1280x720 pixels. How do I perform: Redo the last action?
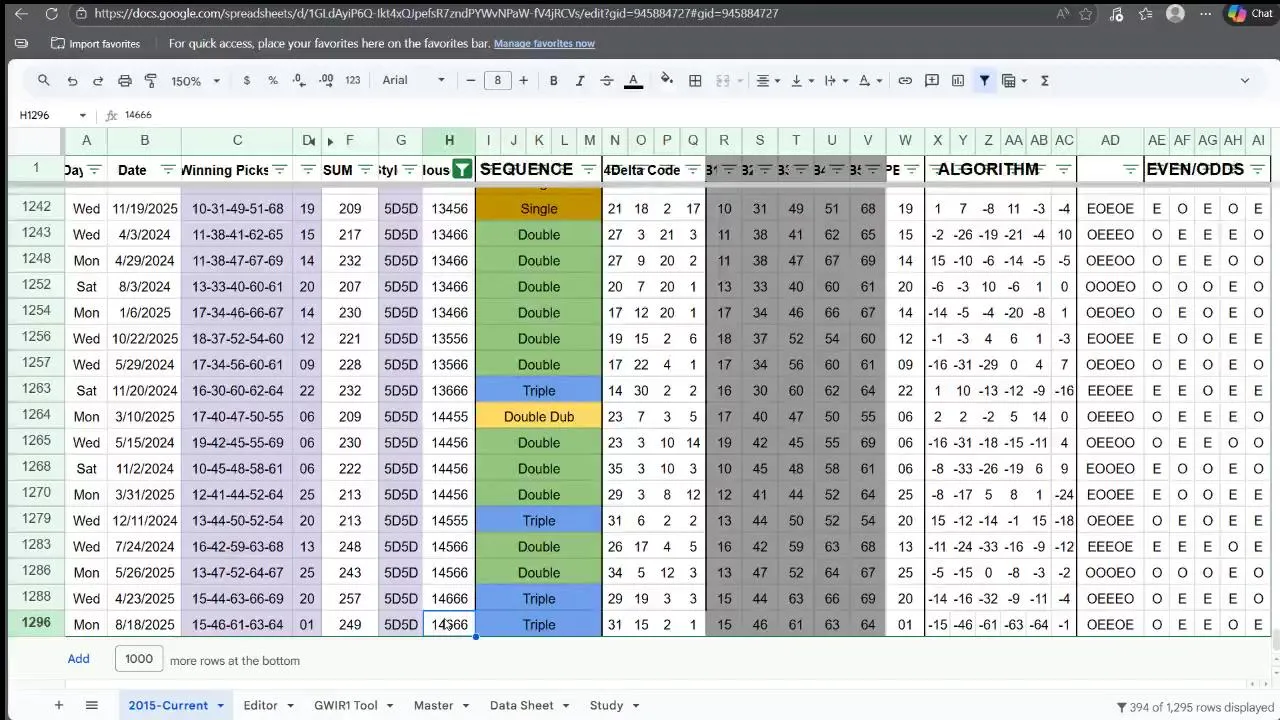tap(97, 80)
